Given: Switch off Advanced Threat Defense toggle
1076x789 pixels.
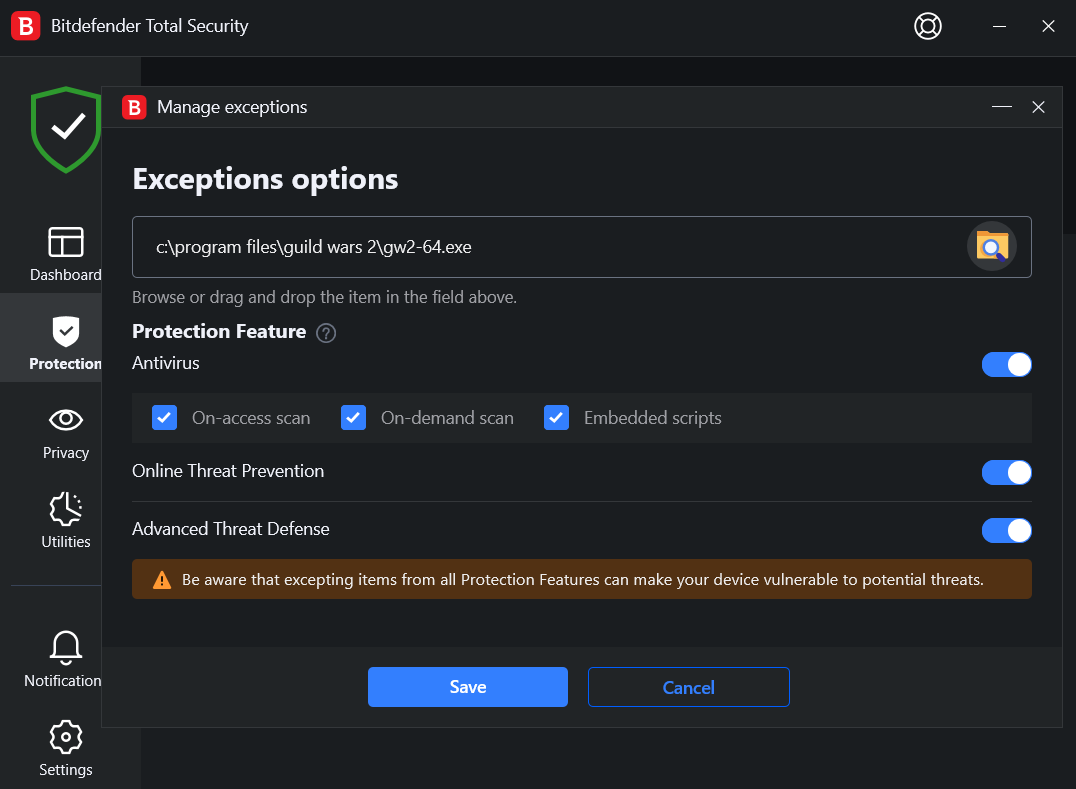Looking at the screenshot, I should click(1006, 530).
